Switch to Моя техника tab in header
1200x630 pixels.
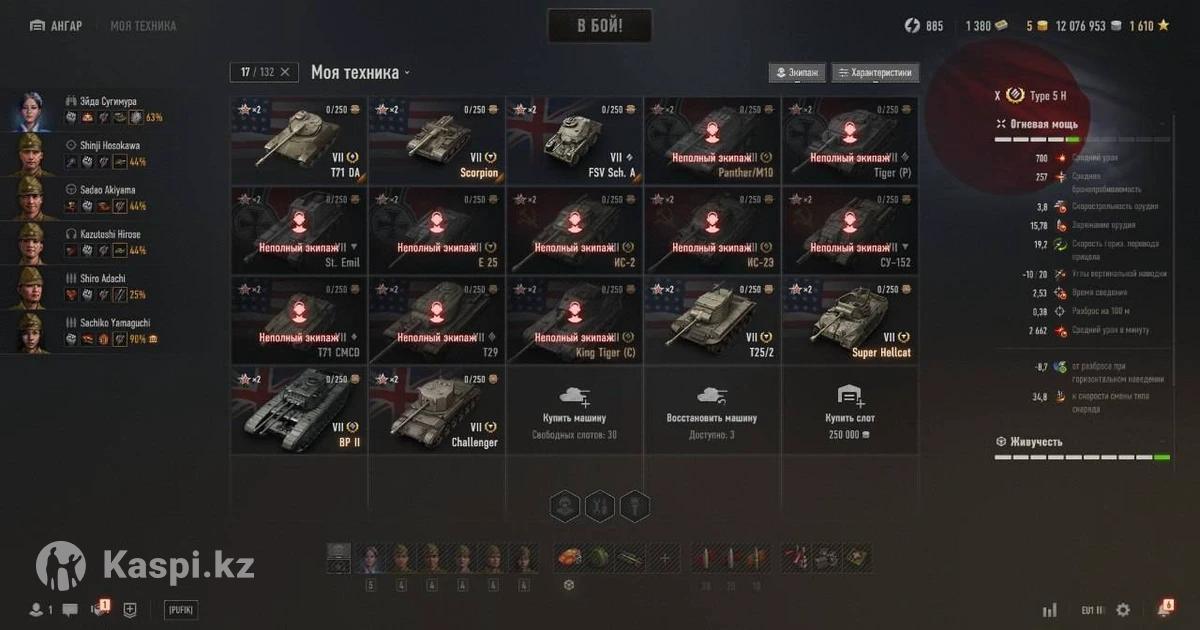(x=143, y=26)
